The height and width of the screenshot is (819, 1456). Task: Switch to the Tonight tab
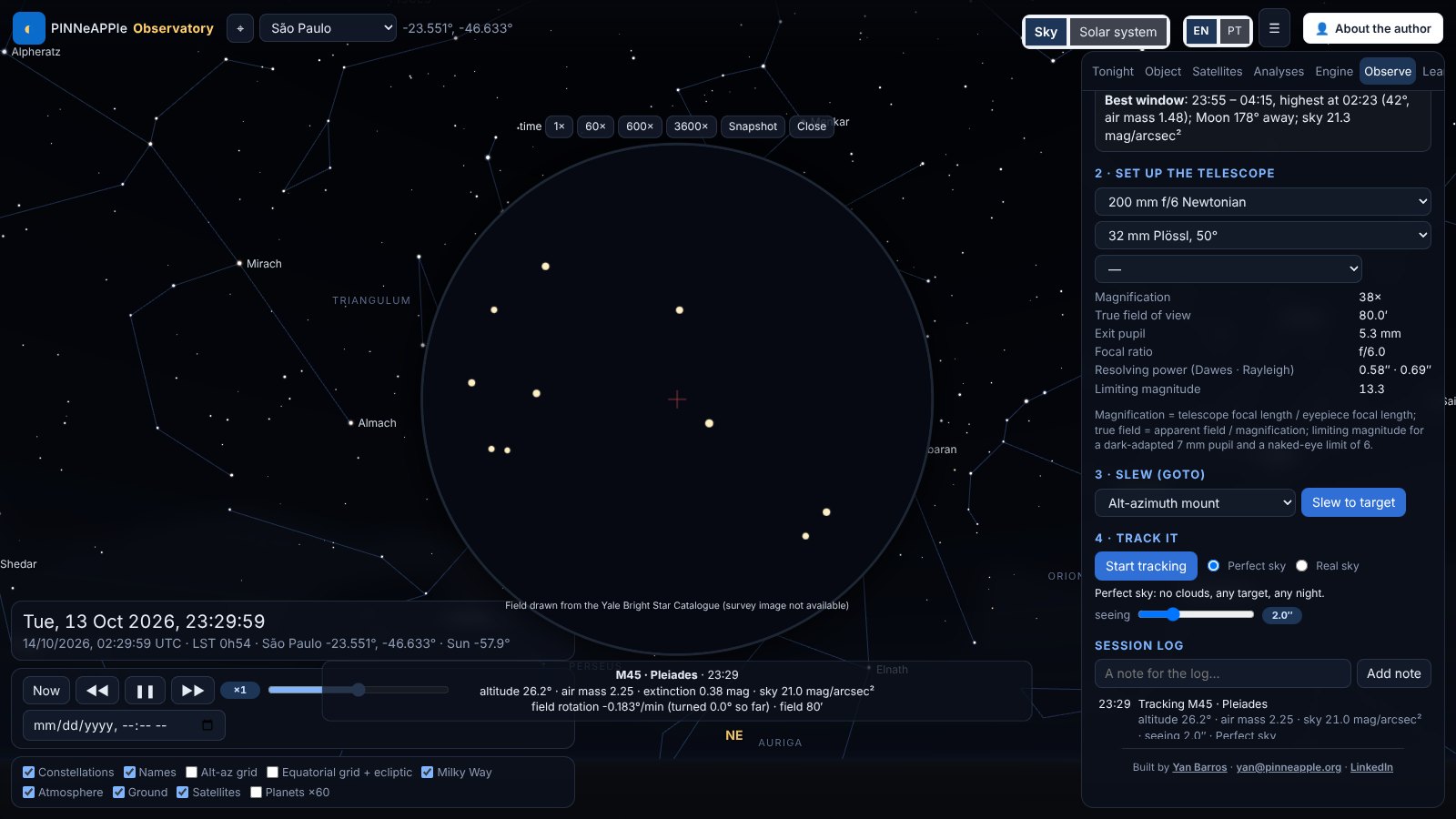[x=1113, y=71]
